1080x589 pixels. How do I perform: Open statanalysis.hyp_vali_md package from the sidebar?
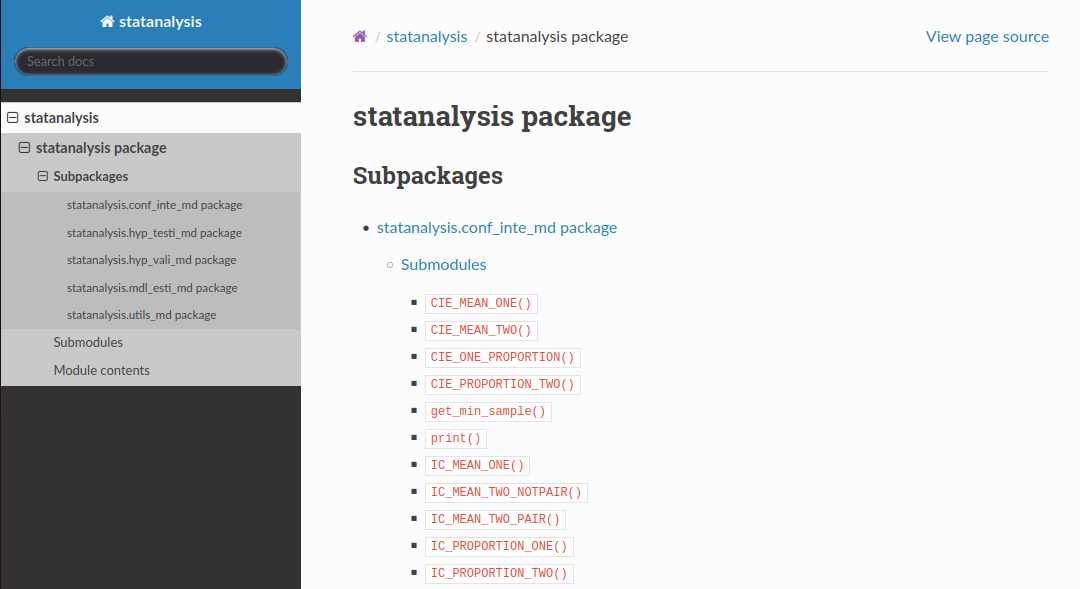(152, 259)
